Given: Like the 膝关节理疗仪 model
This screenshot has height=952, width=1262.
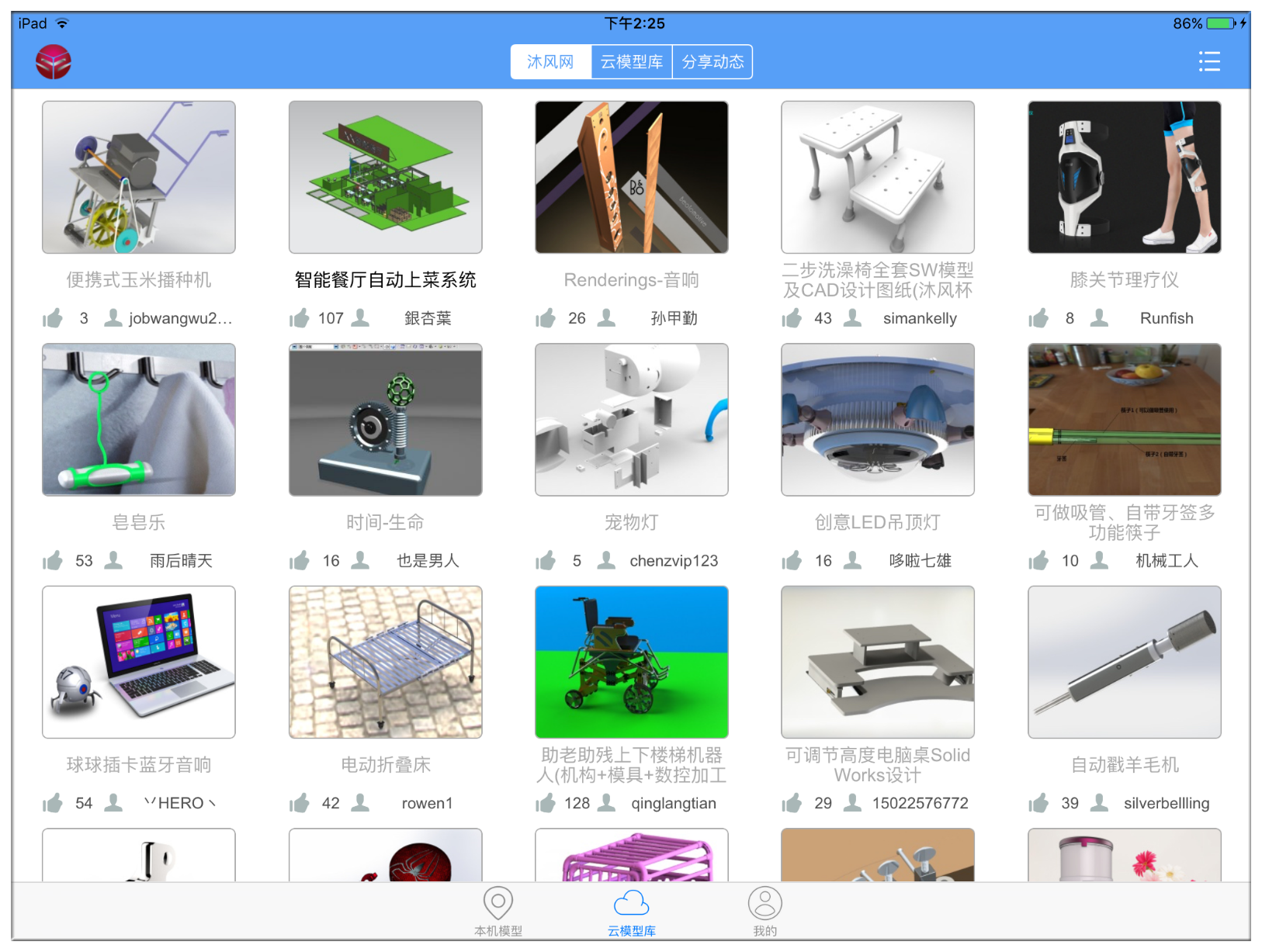Looking at the screenshot, I should pos(1038,318).
